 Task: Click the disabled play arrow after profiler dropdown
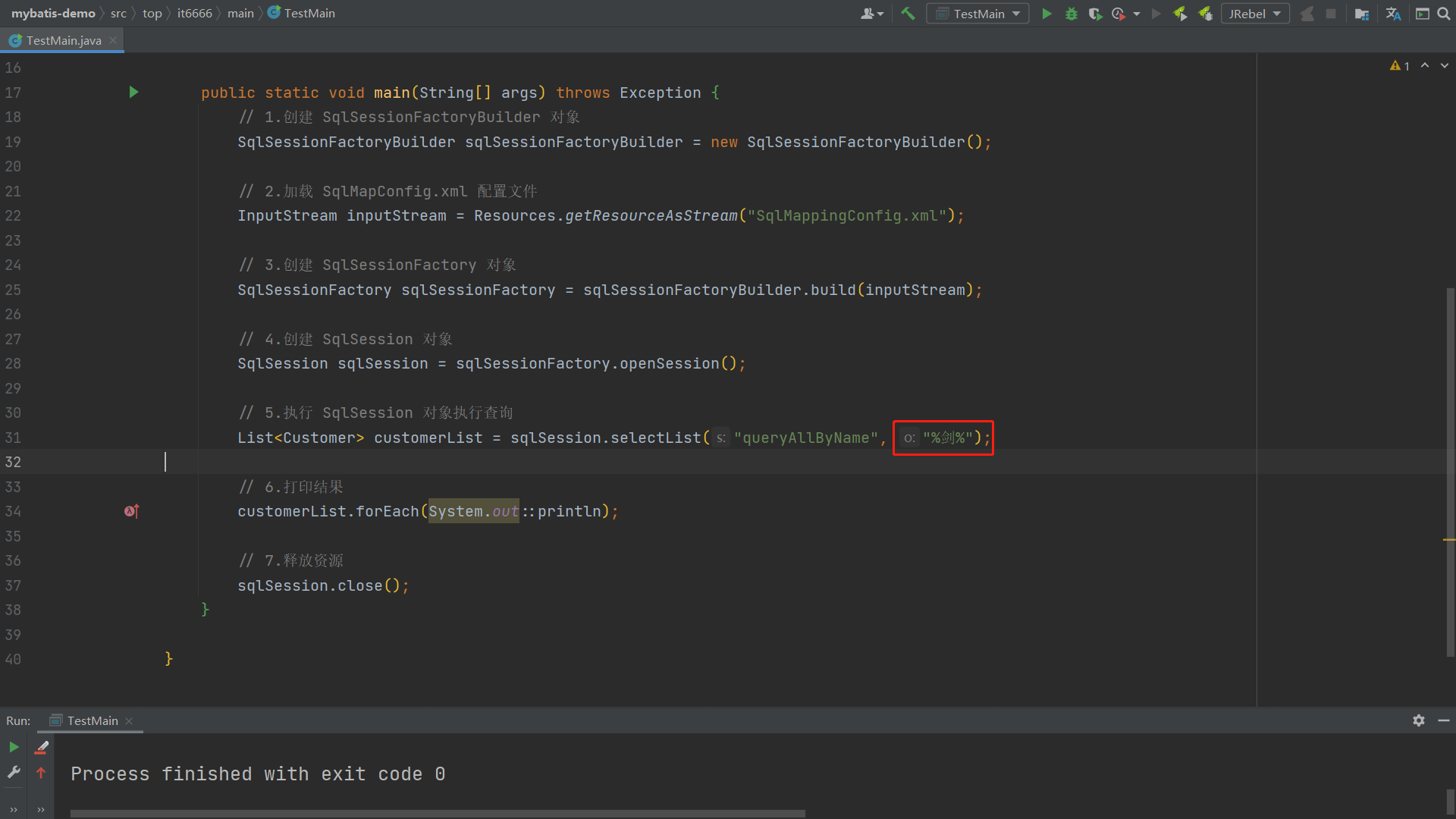1156,14
